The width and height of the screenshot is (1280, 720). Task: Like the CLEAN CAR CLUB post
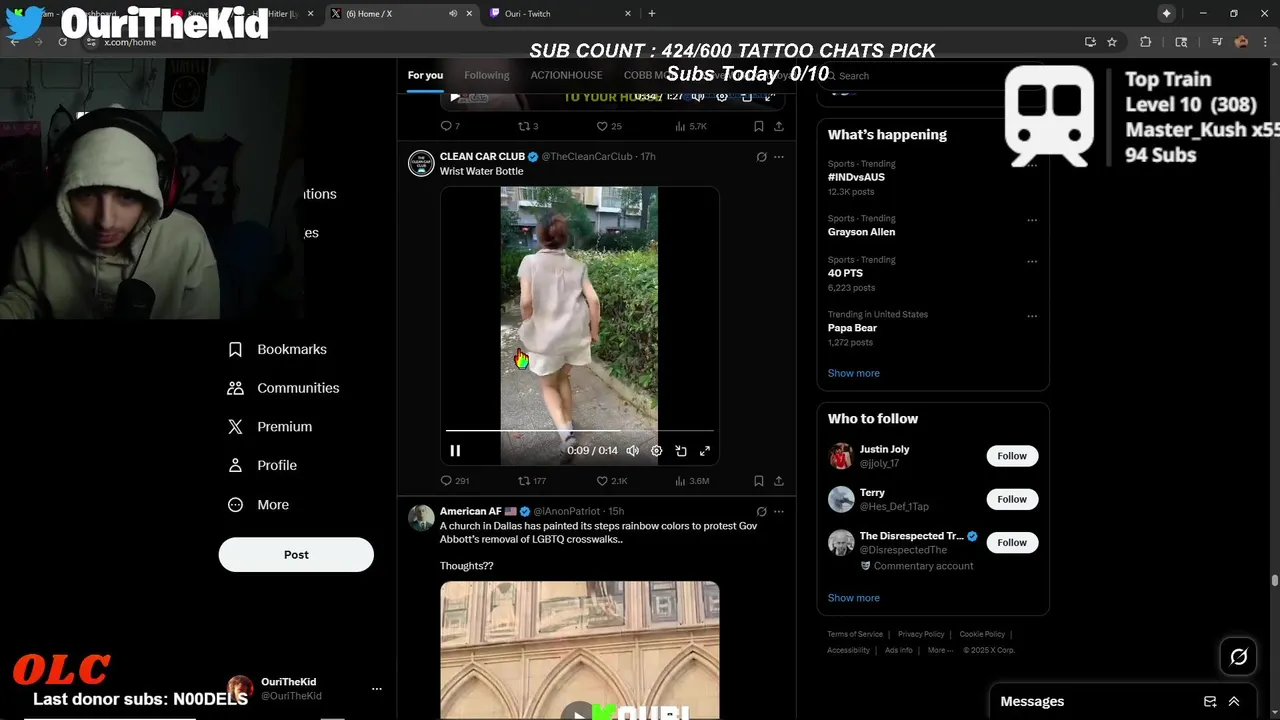[612, 481]
